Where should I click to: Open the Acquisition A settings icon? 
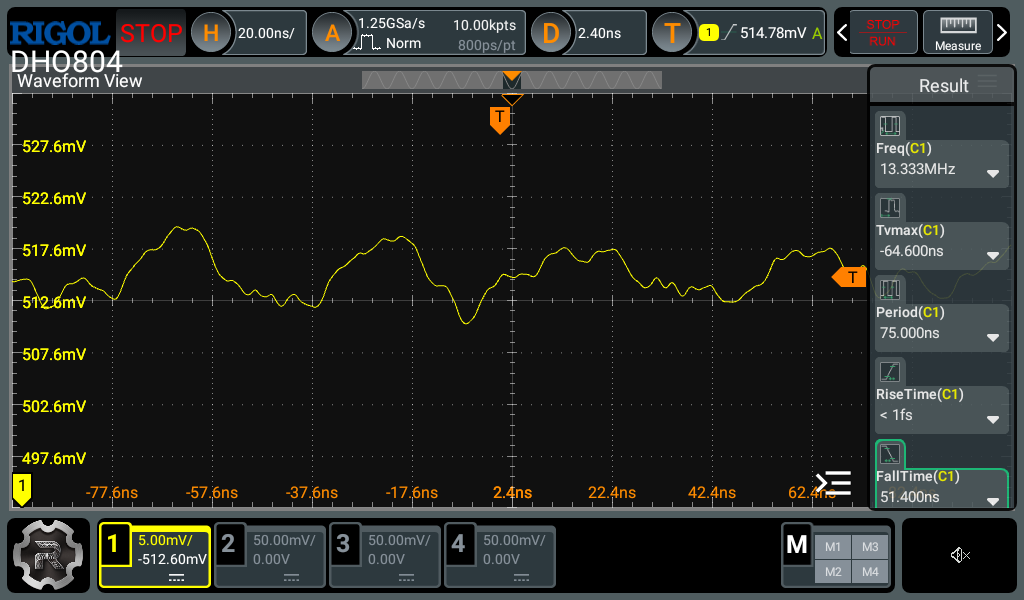pos(332,33)
